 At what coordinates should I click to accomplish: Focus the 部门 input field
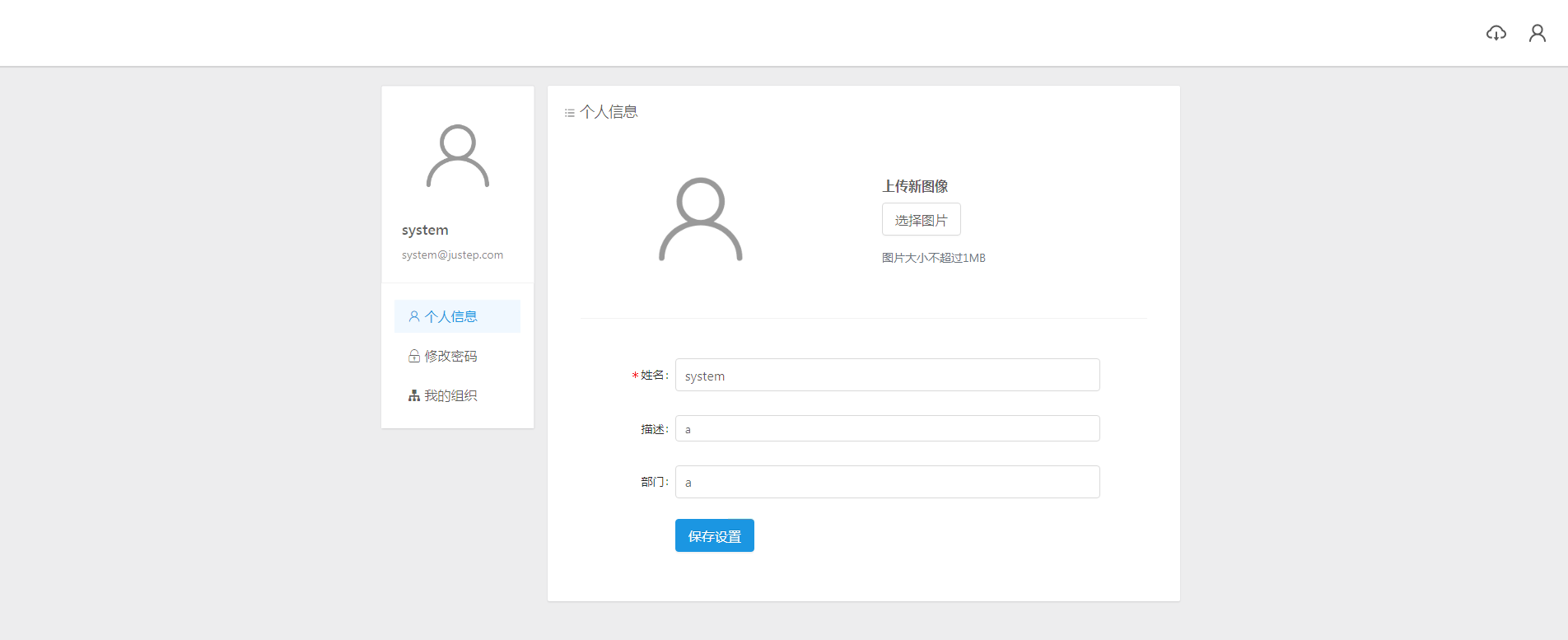point(888,482)
